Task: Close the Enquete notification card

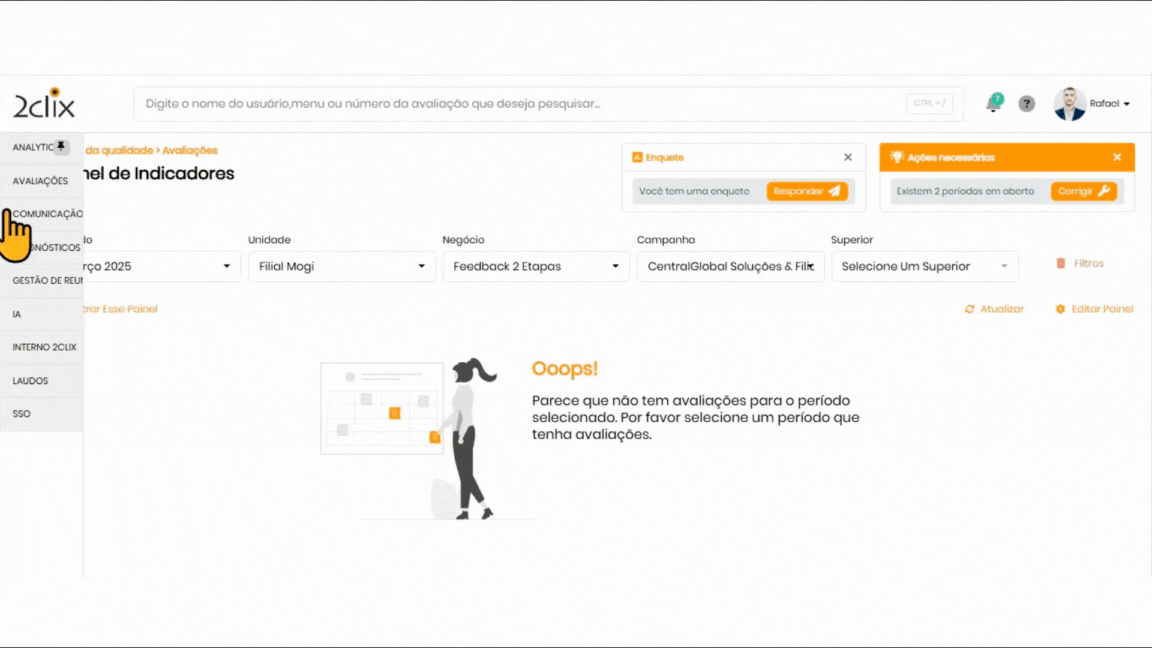Action: pyautogui.click(x=848, y=157)
